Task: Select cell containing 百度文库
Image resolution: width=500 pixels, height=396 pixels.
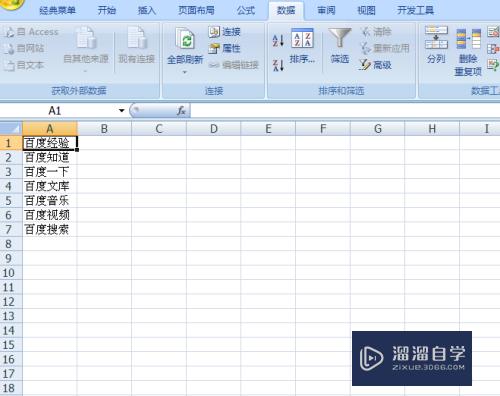Action: pyautogui.click(x=50, y=186)
